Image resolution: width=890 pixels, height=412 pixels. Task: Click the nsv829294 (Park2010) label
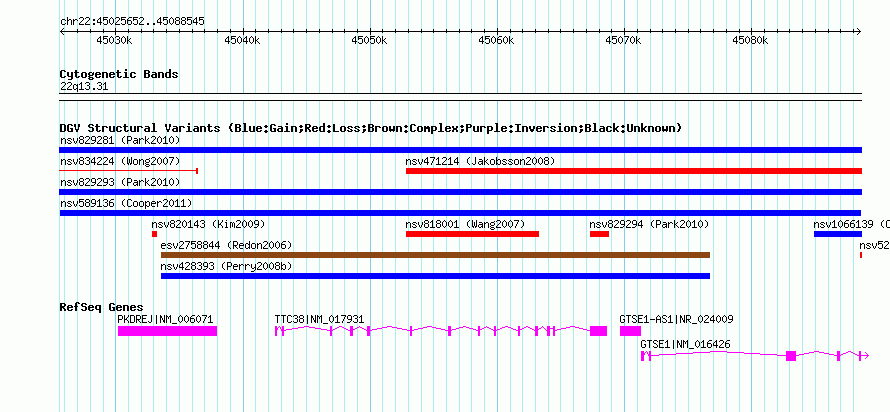tap(649, 224)
